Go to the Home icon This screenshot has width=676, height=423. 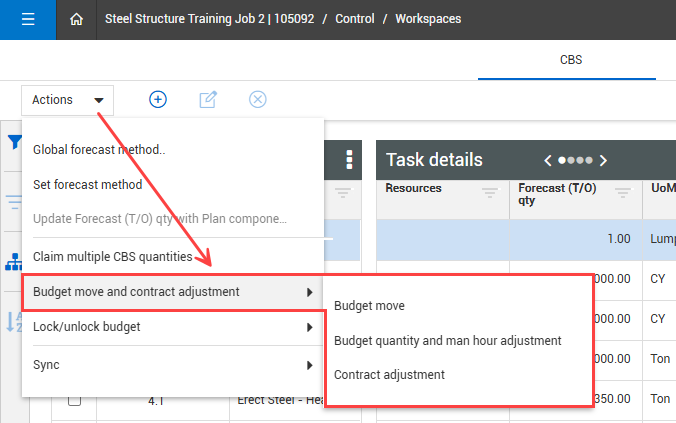[77, 19]
